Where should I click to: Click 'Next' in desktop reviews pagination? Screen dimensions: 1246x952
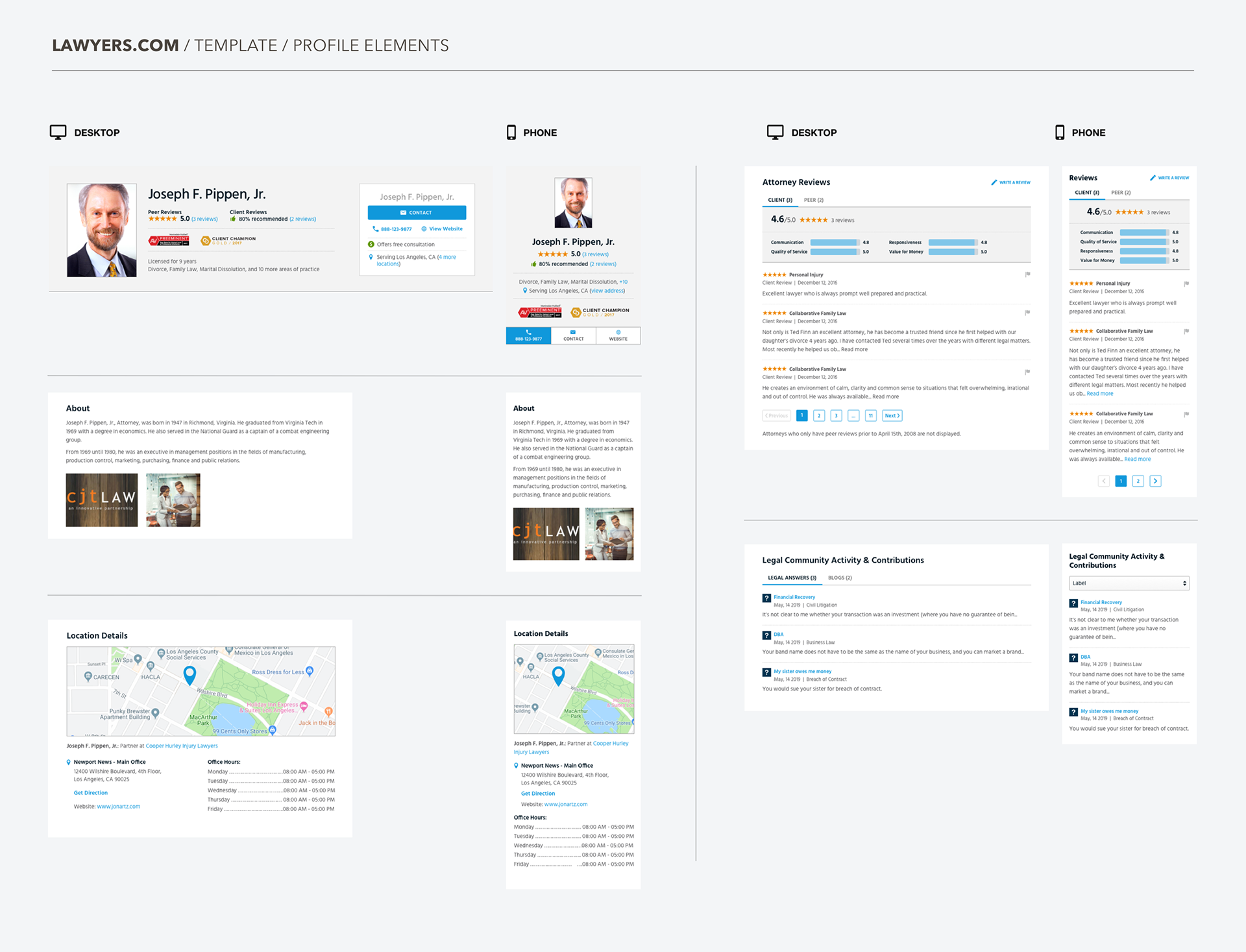892,416
